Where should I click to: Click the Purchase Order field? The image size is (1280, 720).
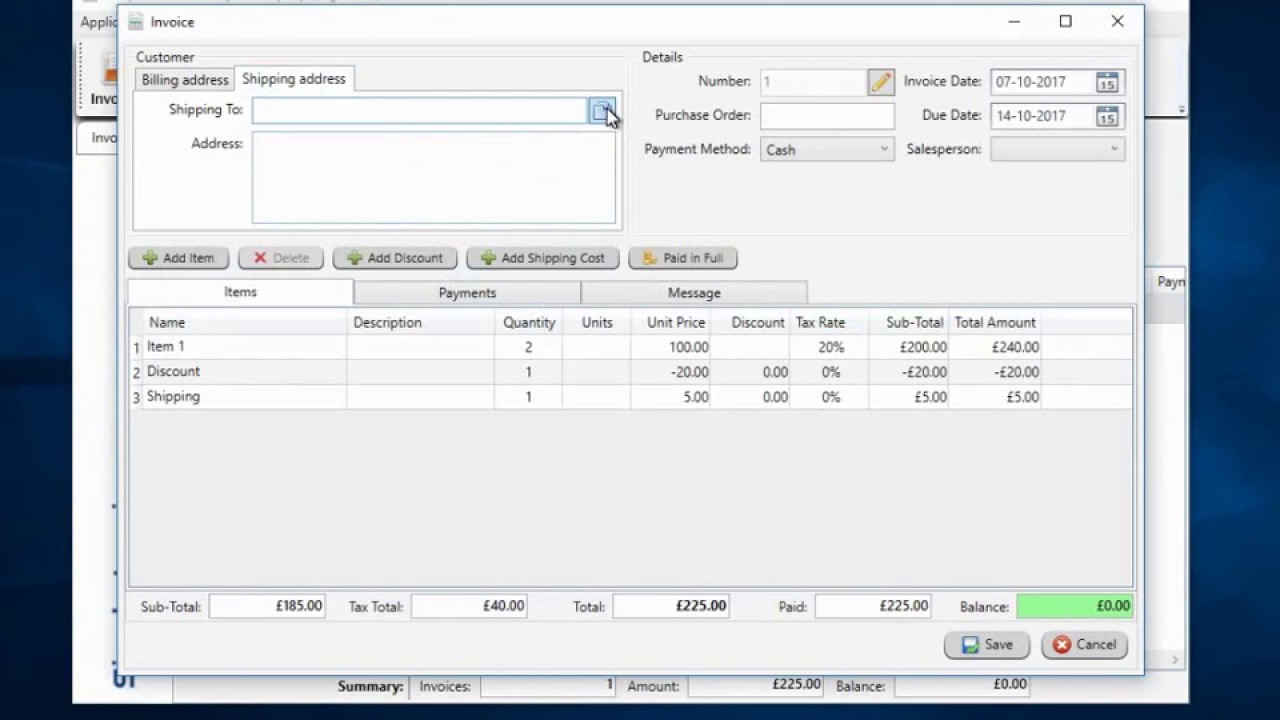(x=827, y=116)
